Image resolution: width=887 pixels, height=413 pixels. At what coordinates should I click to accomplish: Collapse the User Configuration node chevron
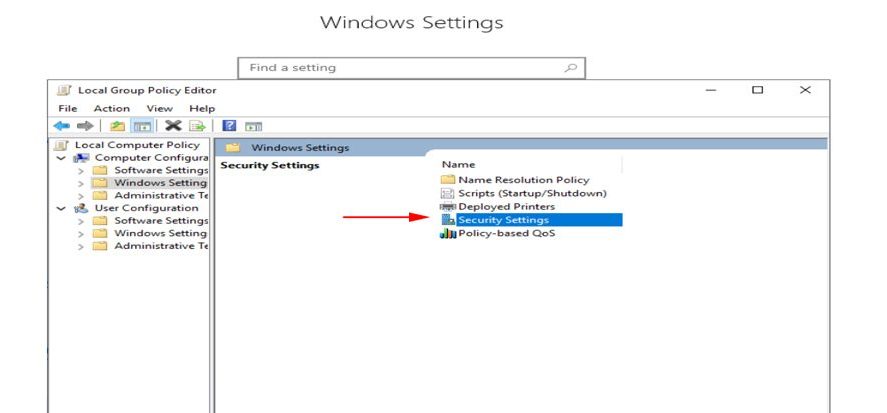(61, 208)
